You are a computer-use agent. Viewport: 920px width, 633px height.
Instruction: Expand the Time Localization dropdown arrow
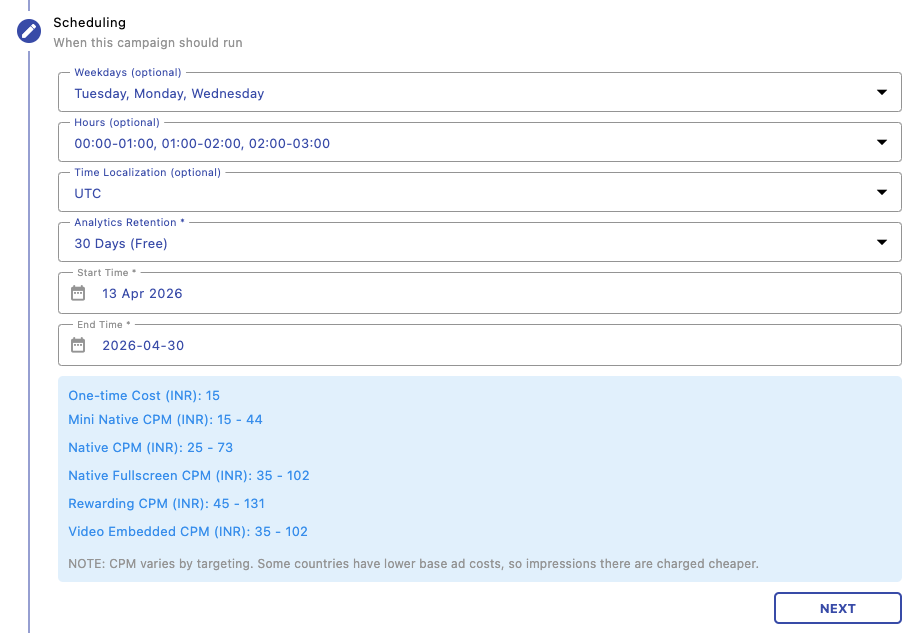(881, 193)
